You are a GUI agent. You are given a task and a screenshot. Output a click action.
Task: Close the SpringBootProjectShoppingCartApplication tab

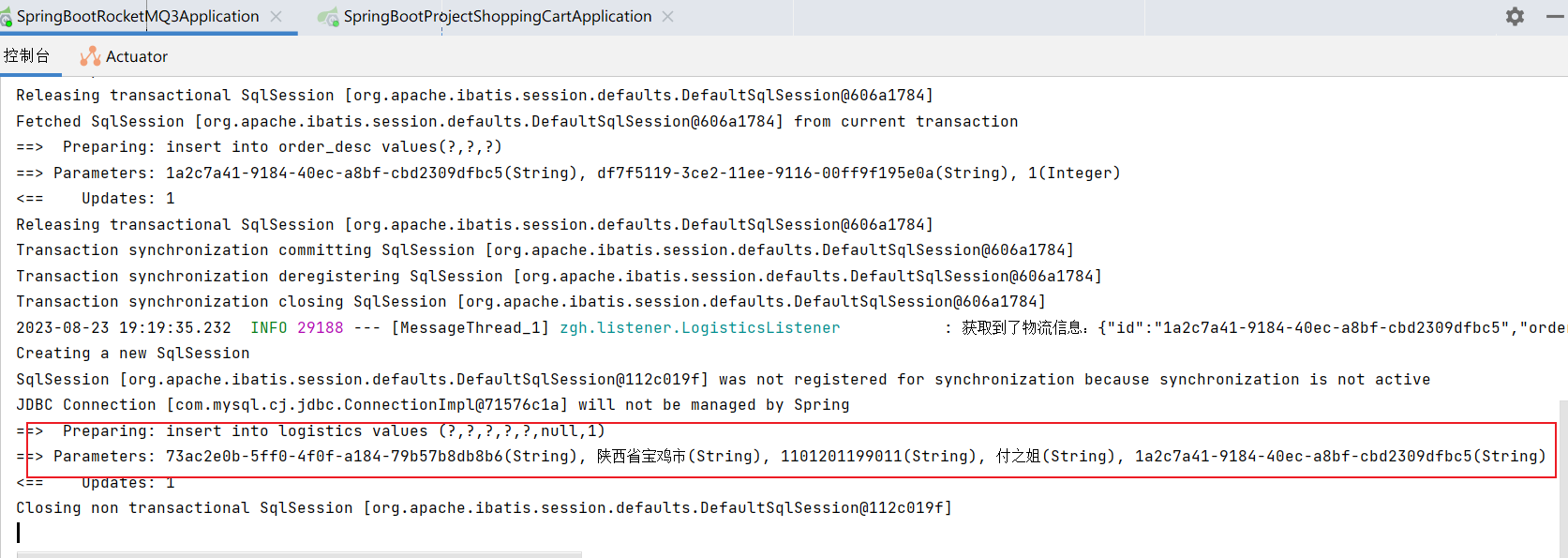pos(667,16)
